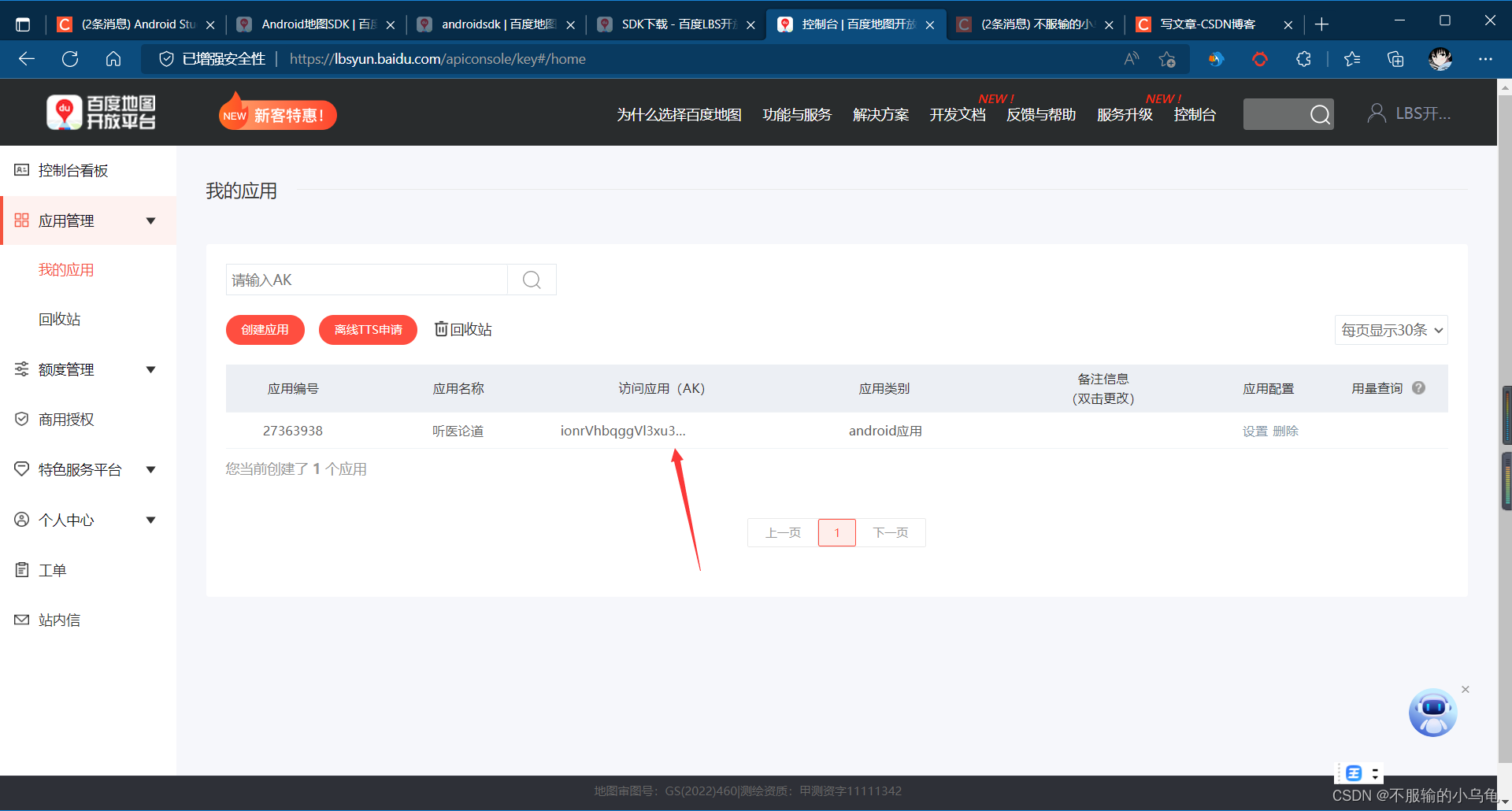
Task: Click the 创建应用 button
Action: [265, 329]
